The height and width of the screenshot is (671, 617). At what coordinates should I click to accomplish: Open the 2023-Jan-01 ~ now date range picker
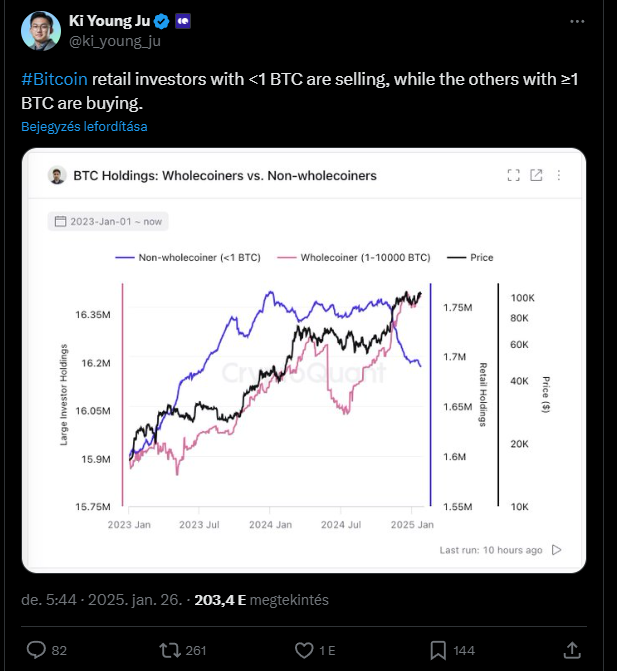pos(108,222)
